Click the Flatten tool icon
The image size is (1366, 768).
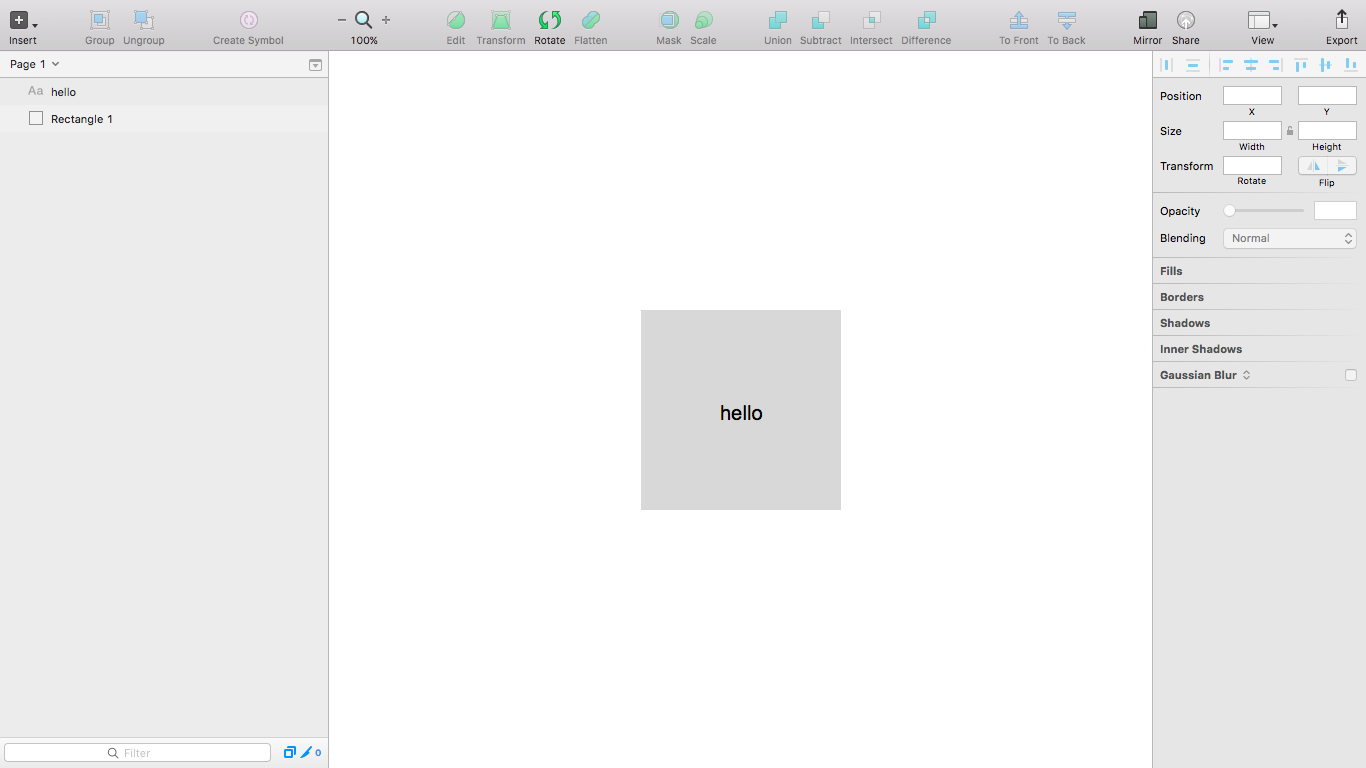pos(591,20)
